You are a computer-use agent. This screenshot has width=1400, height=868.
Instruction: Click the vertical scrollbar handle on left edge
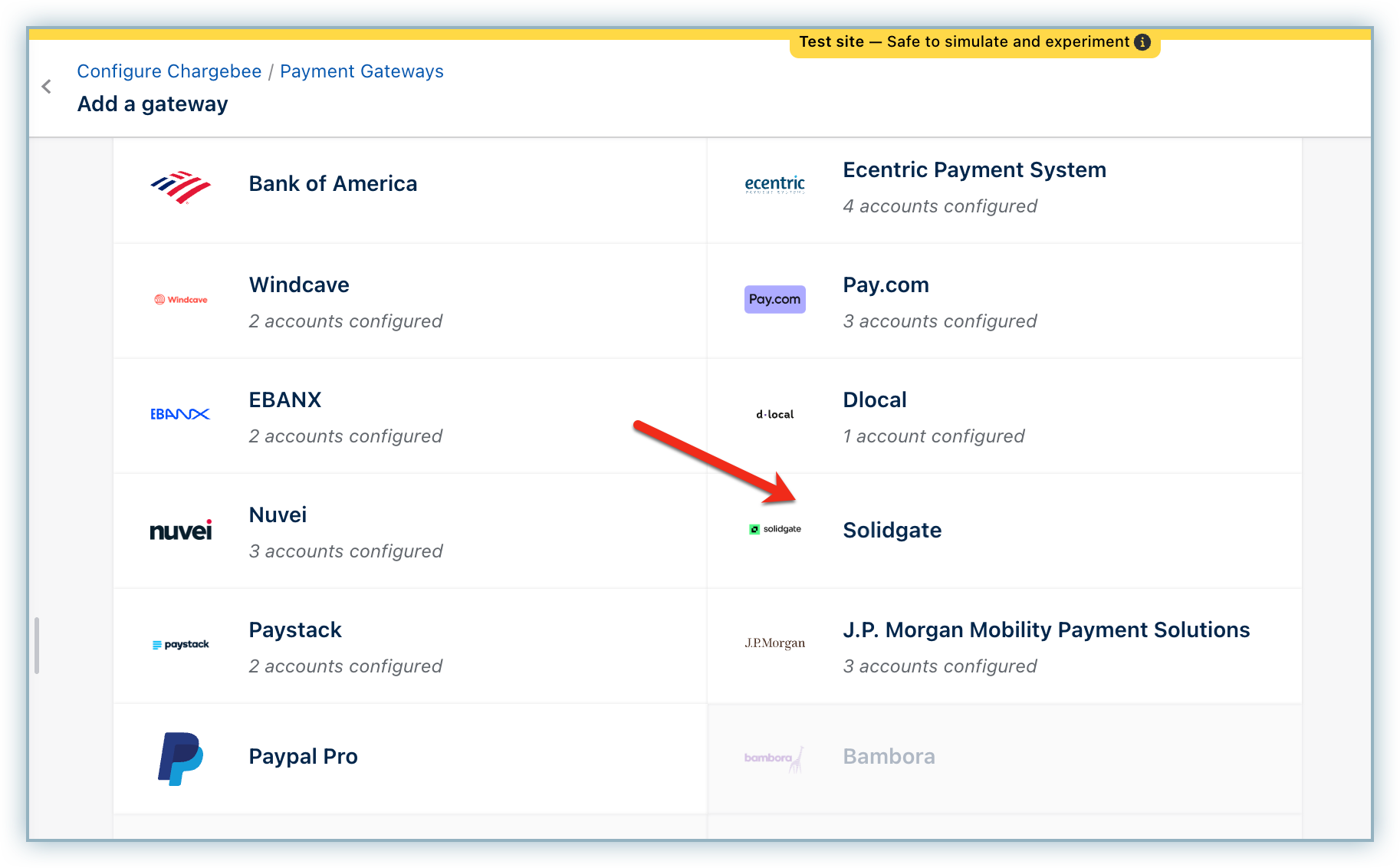[x=37, y=646]
